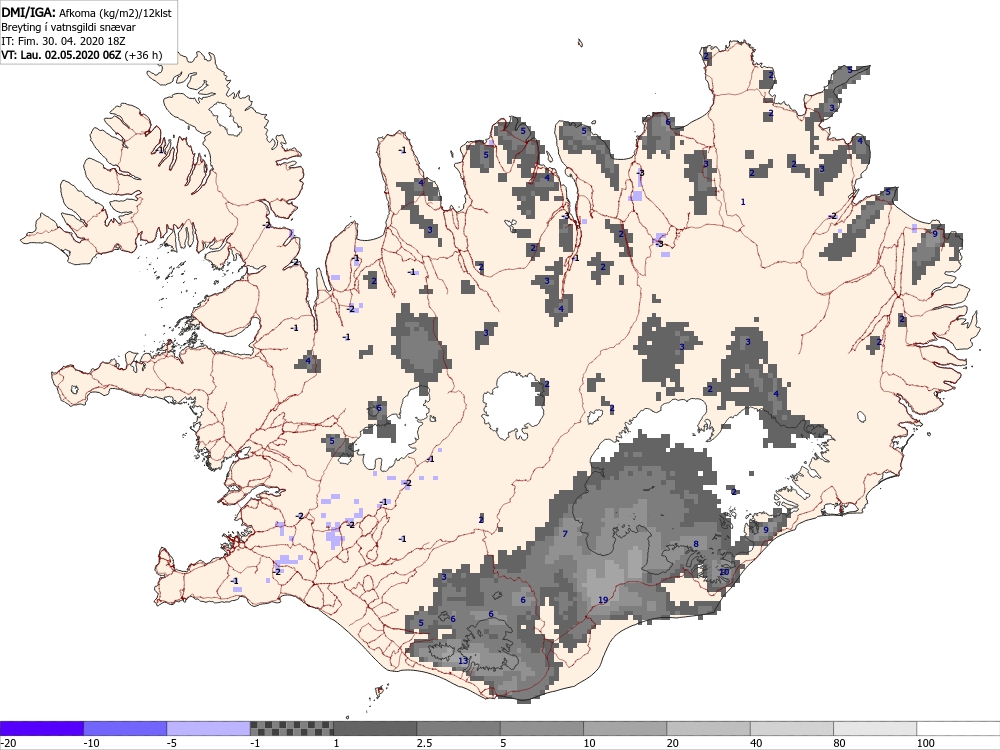Click the 'IT: Fim. 30. 04. 2020 18Z' line
Viewport: 1000px width, 750px height.
point(63,41)
